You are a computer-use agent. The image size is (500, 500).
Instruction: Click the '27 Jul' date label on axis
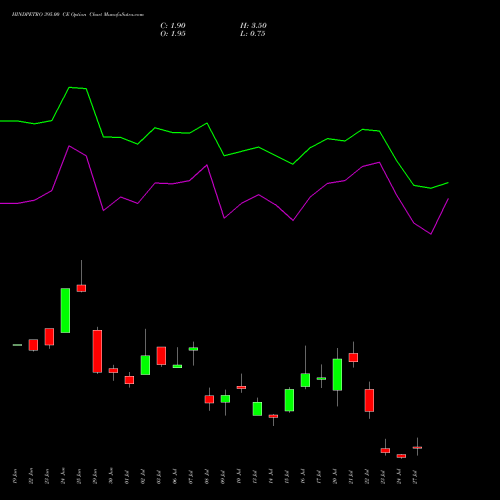[x=415, y=476]
